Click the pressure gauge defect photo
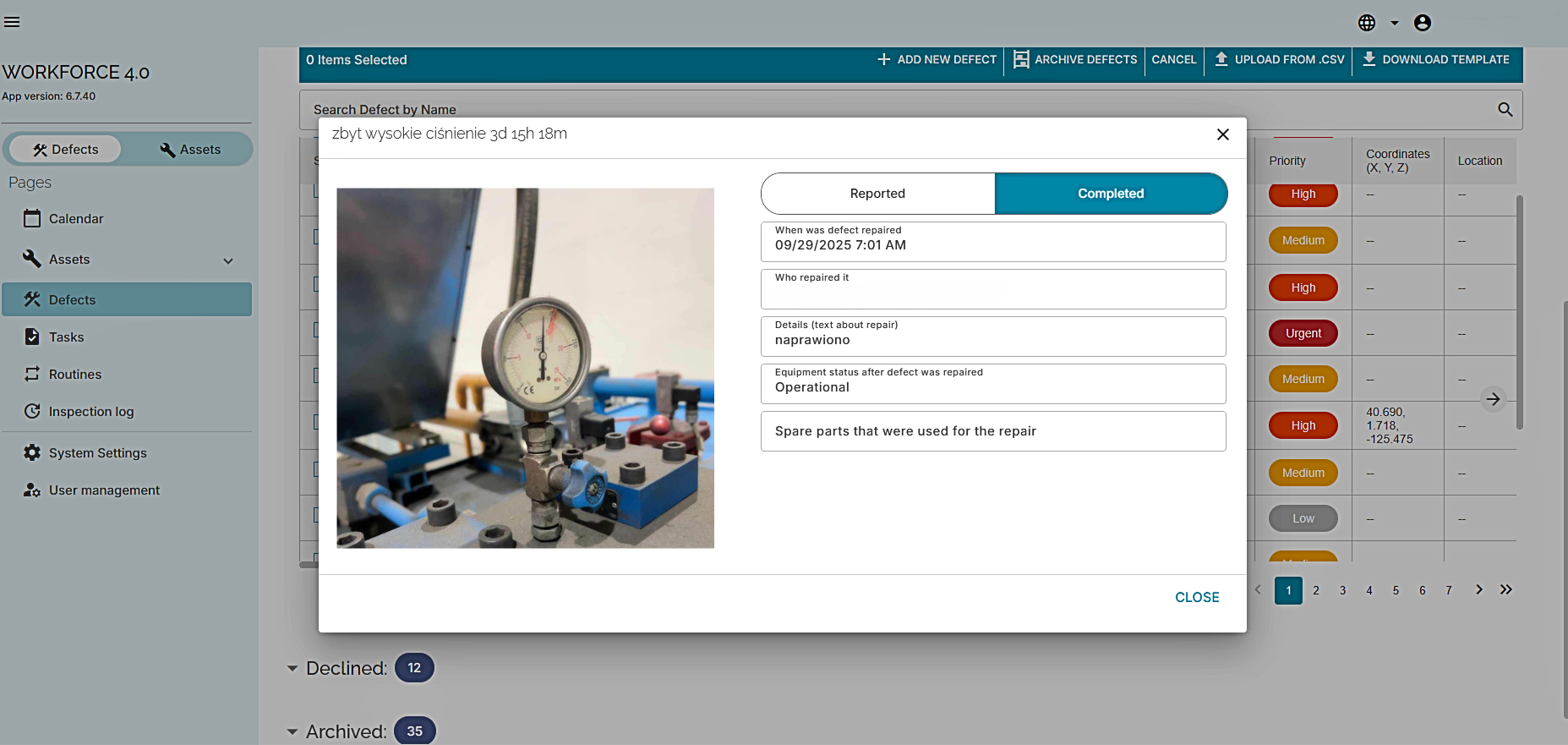 pos(525,368)
